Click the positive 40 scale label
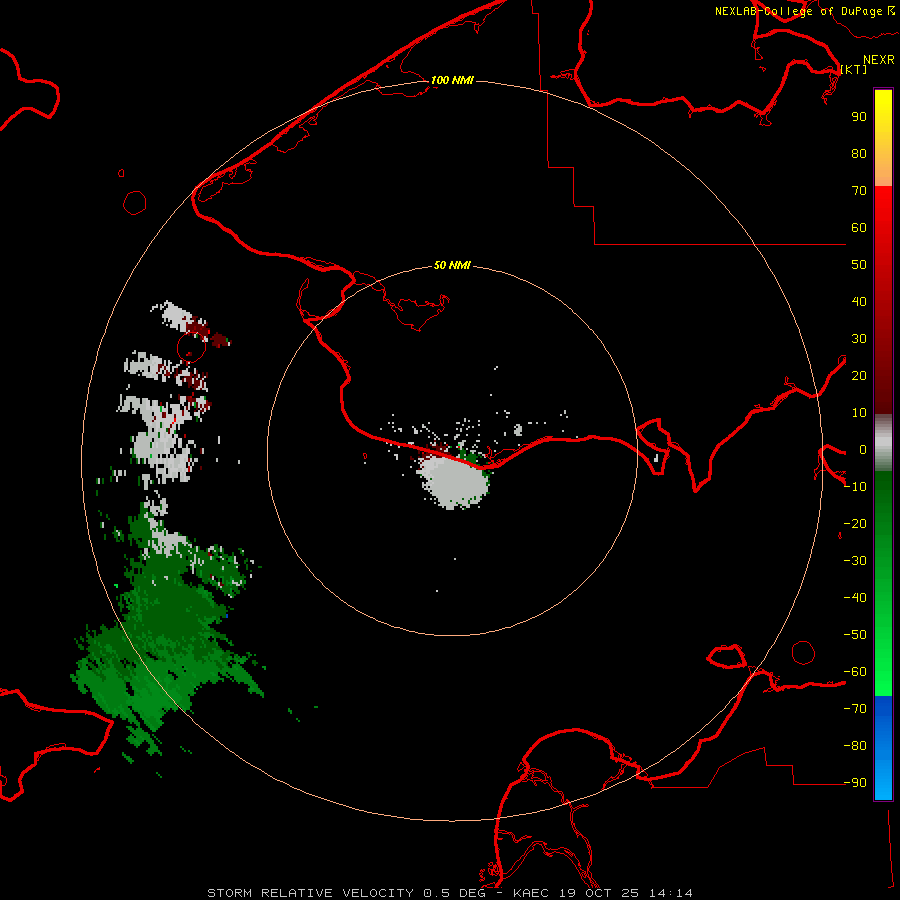 coord(859,301)
